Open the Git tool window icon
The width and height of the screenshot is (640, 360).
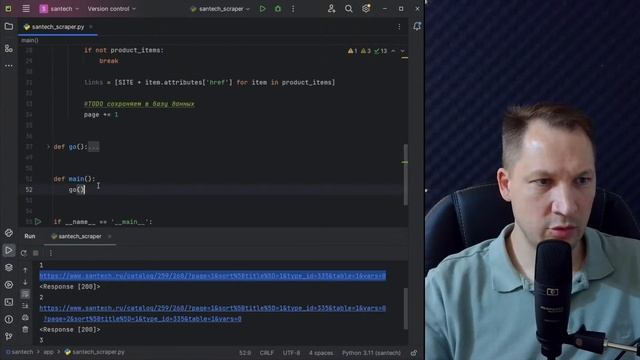(9, 336)
